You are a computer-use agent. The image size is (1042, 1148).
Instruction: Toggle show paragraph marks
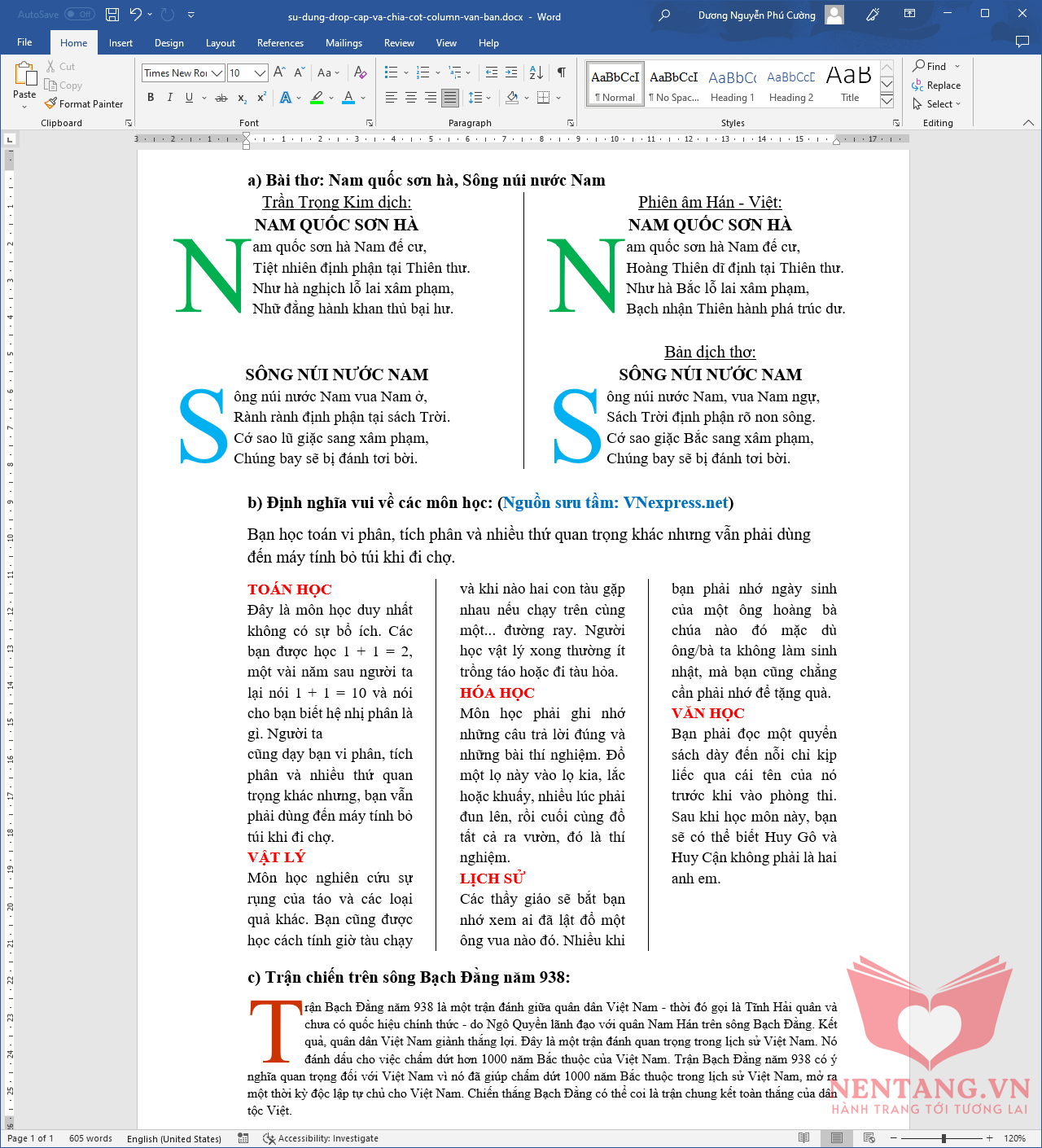pos(561,72)
